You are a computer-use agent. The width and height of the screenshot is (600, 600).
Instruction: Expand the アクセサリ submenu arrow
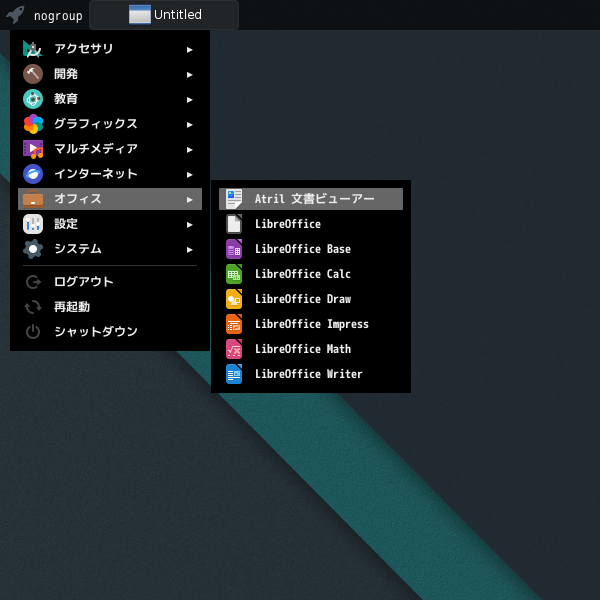[189, 49]
